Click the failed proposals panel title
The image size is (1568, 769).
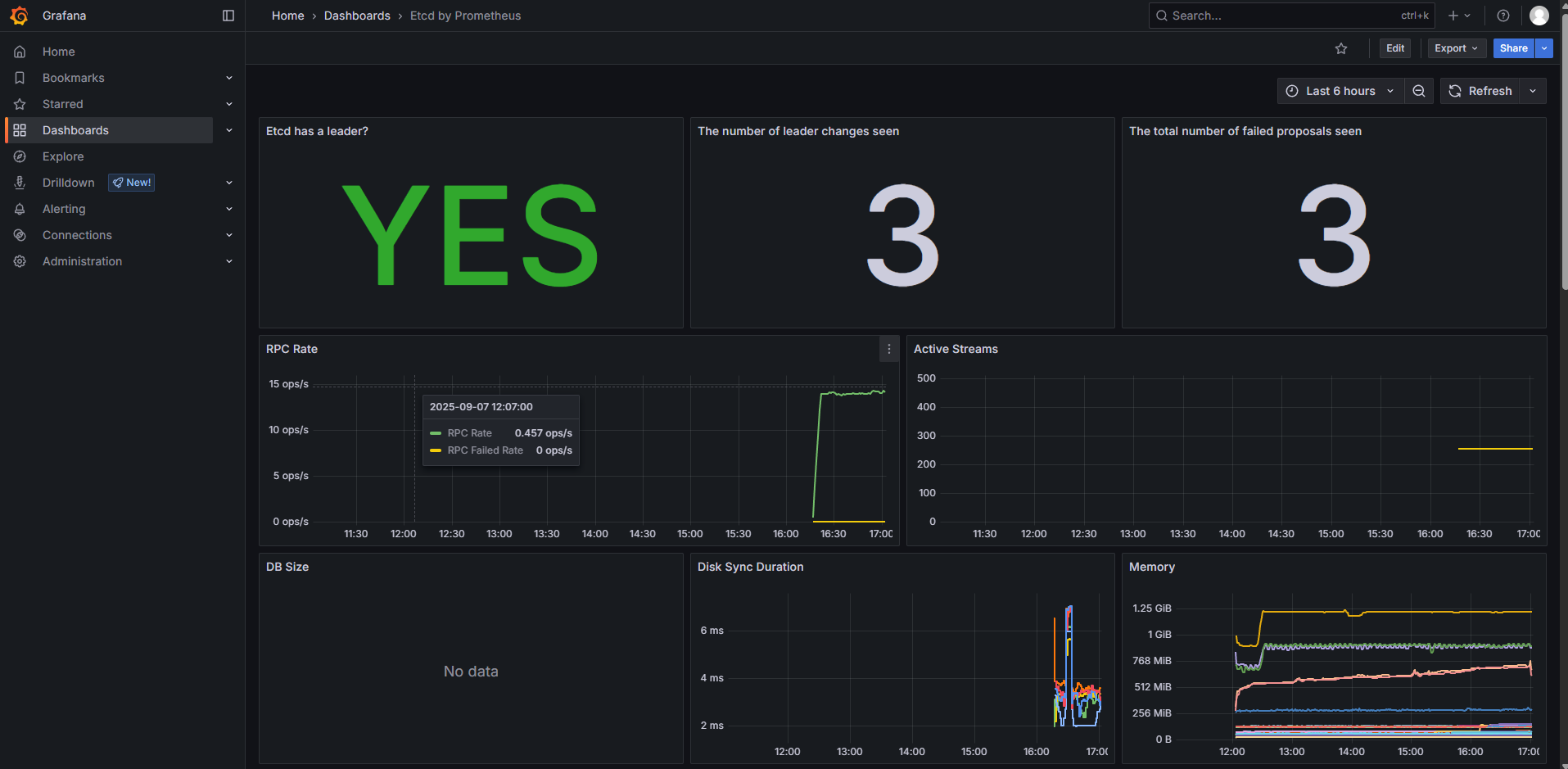(x=1245, y=131)
